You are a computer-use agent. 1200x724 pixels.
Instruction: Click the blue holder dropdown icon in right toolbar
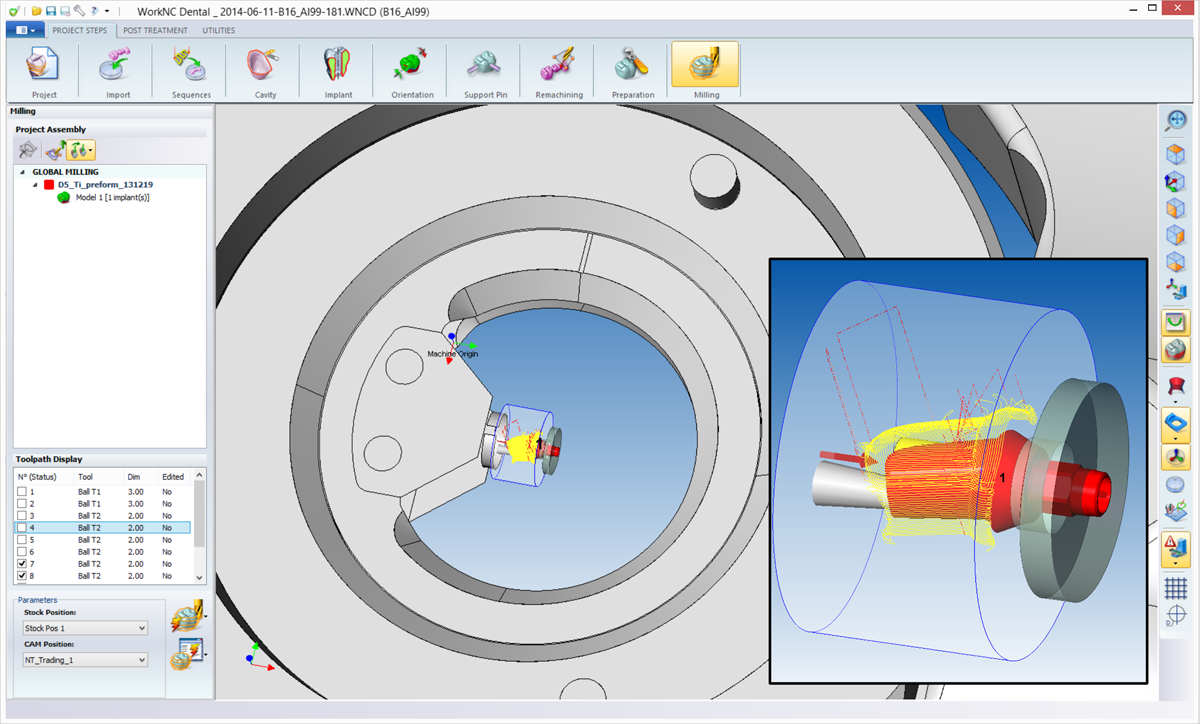[1176, 427]
